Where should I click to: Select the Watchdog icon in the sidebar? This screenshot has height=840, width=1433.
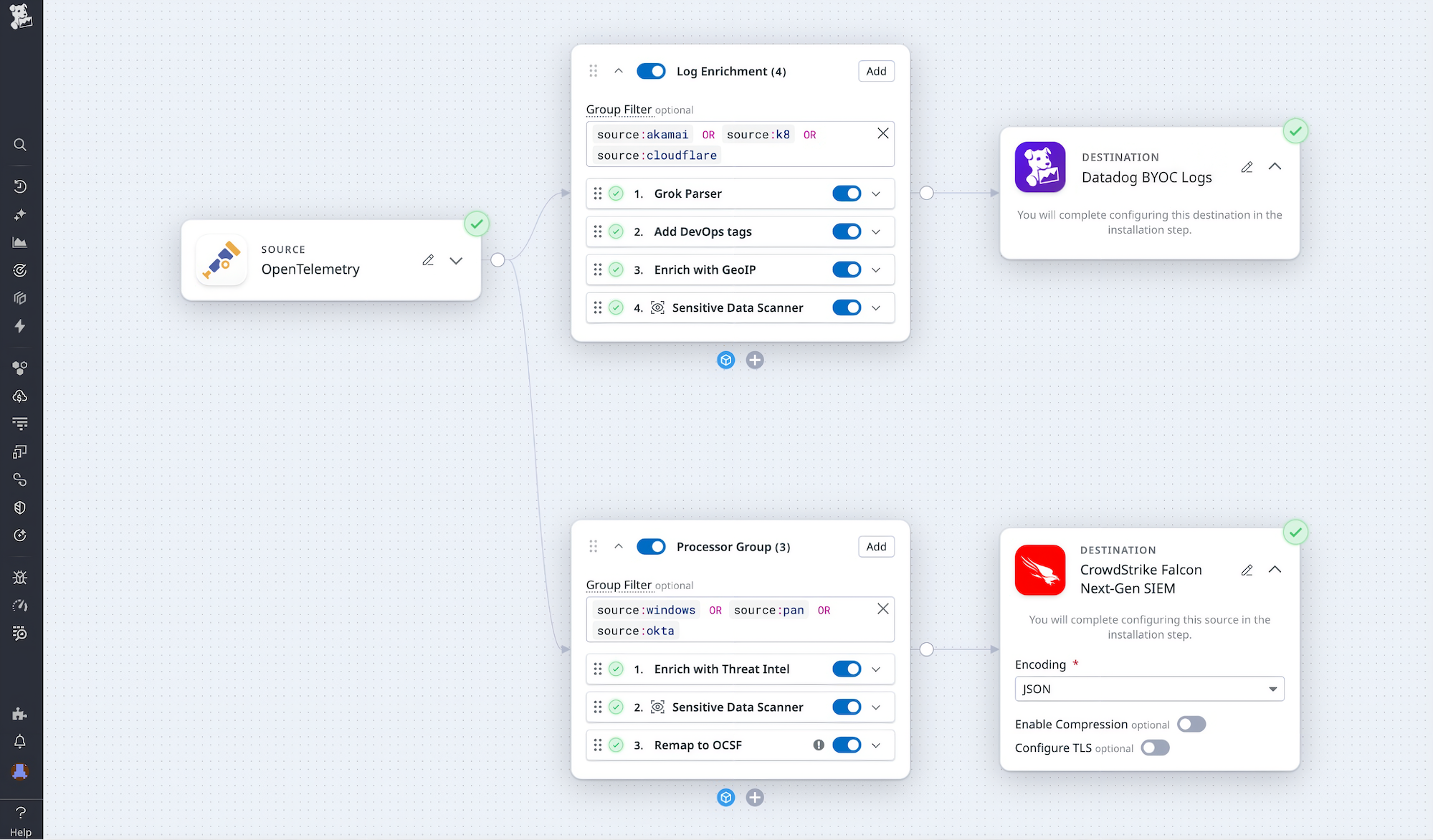(x=20, y=215)
